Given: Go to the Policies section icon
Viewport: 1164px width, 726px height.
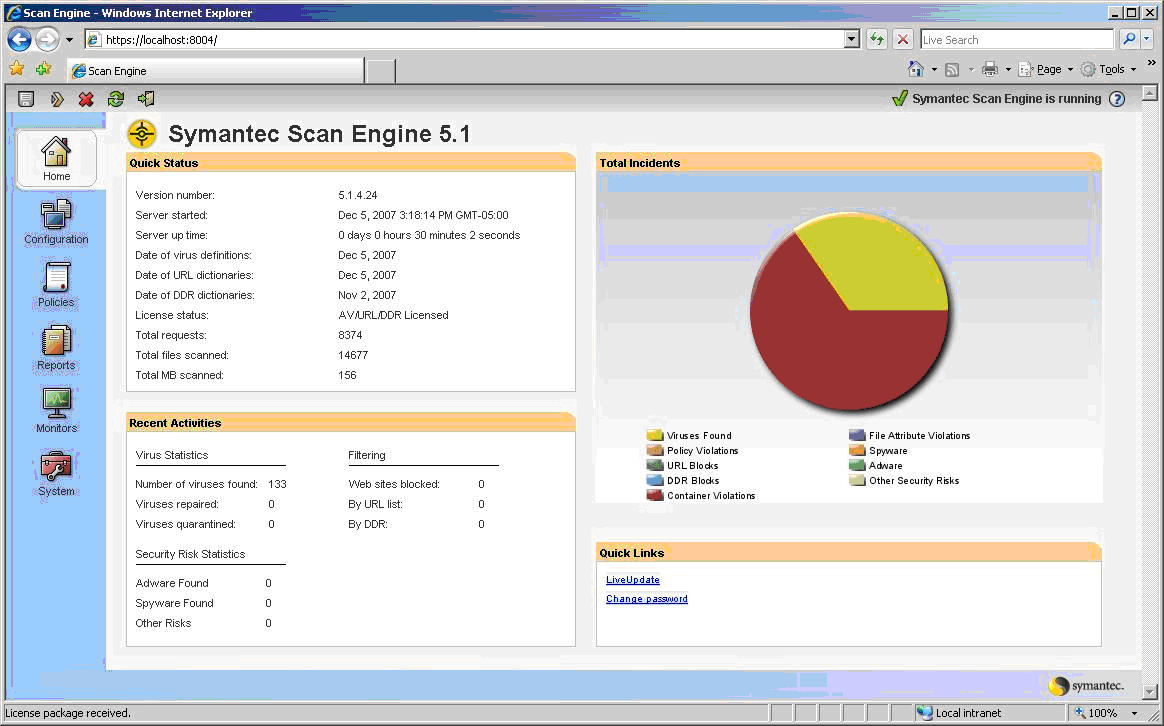Looking at the screenshot, I should [56, 278].
